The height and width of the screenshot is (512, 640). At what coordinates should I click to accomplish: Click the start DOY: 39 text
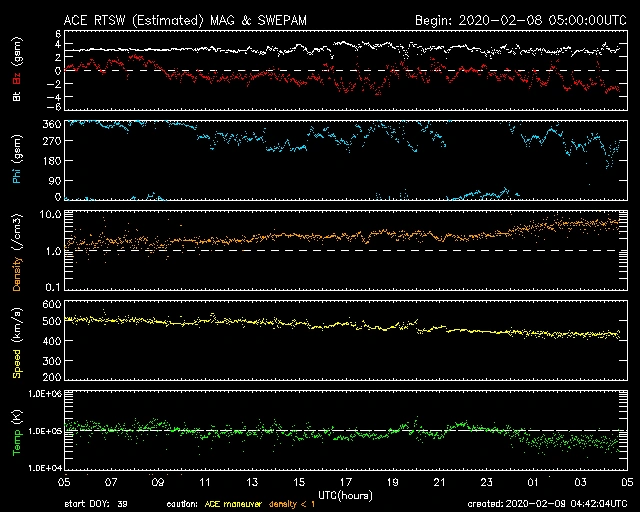tap(97, 504)
